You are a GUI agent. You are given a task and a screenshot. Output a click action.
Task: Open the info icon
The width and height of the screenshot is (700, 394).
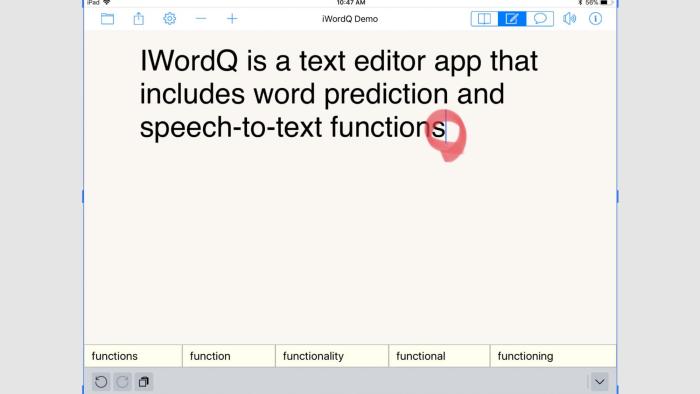(x=596, y=19)
